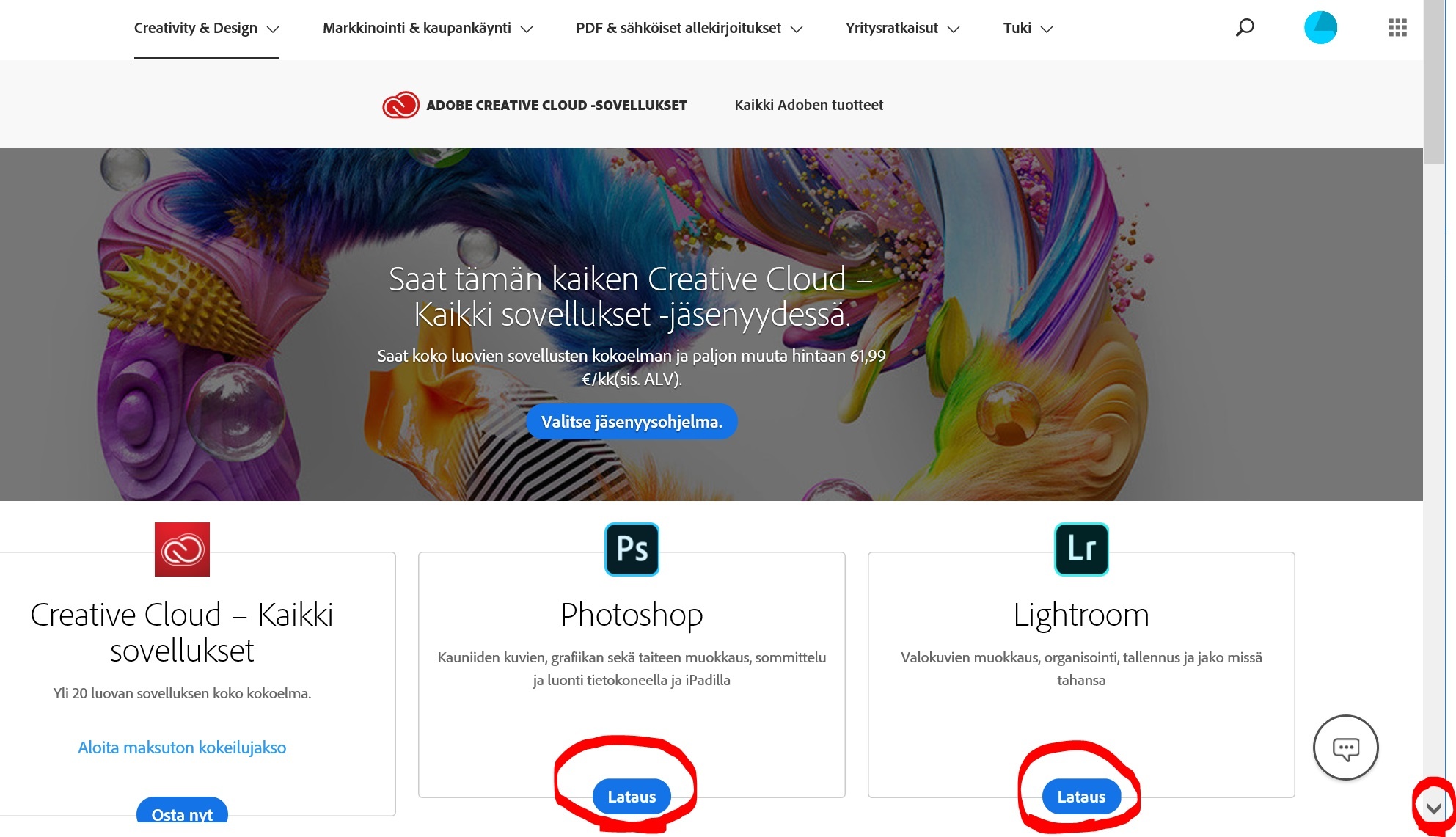
Task: Click the Lightroom Lr icon
Action: [1081, 549]
